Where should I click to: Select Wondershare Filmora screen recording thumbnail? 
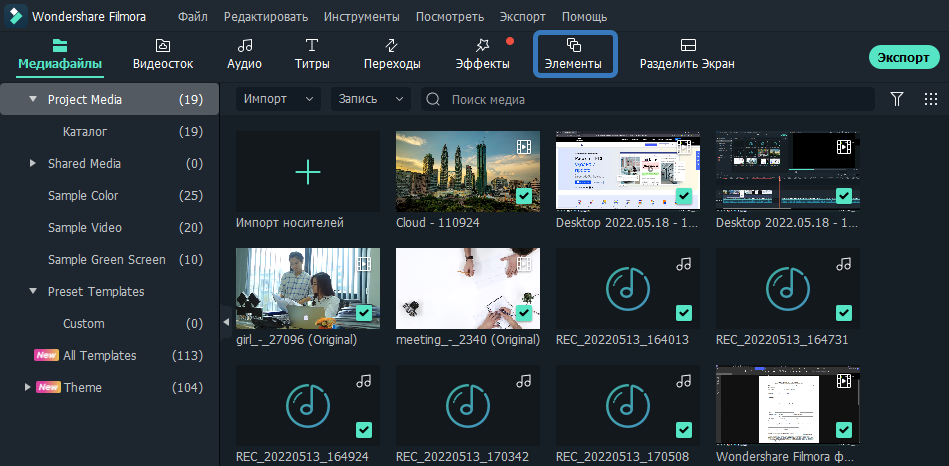[787, 405]
